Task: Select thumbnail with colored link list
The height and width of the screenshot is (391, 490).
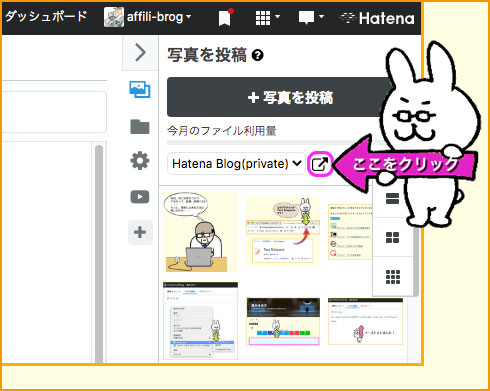Action: [350, 232]
